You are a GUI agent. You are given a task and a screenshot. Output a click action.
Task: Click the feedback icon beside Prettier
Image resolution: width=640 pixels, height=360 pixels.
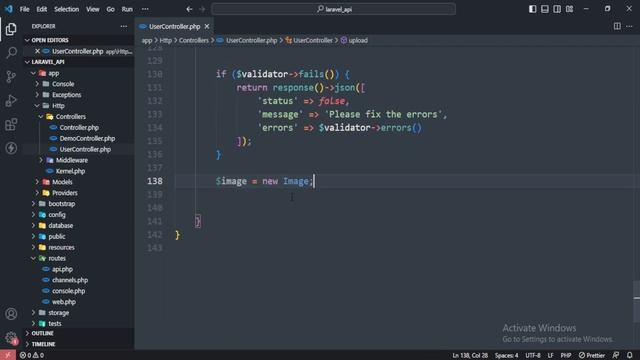point(616,355)
